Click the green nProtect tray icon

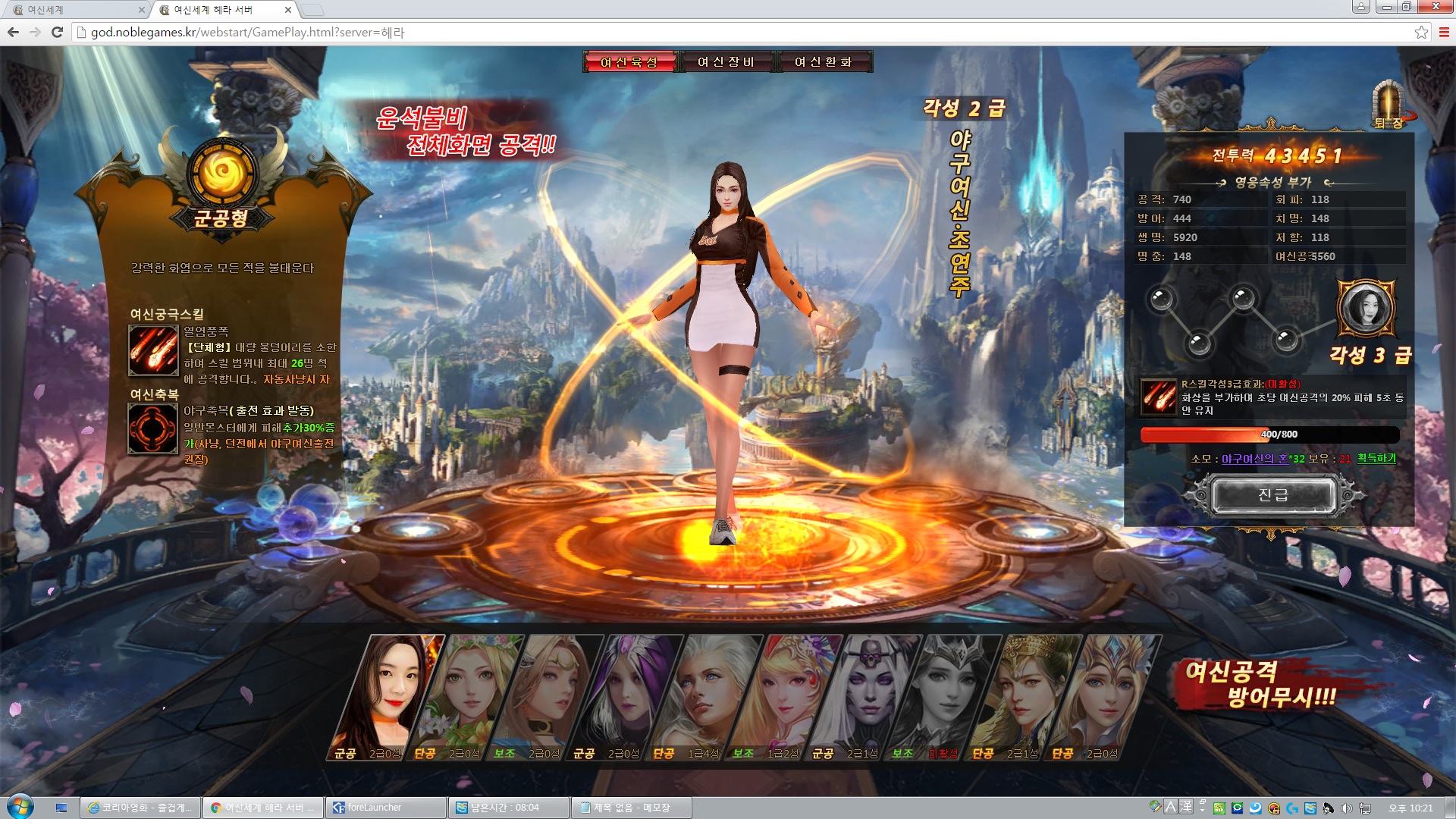pos(1219,808)
